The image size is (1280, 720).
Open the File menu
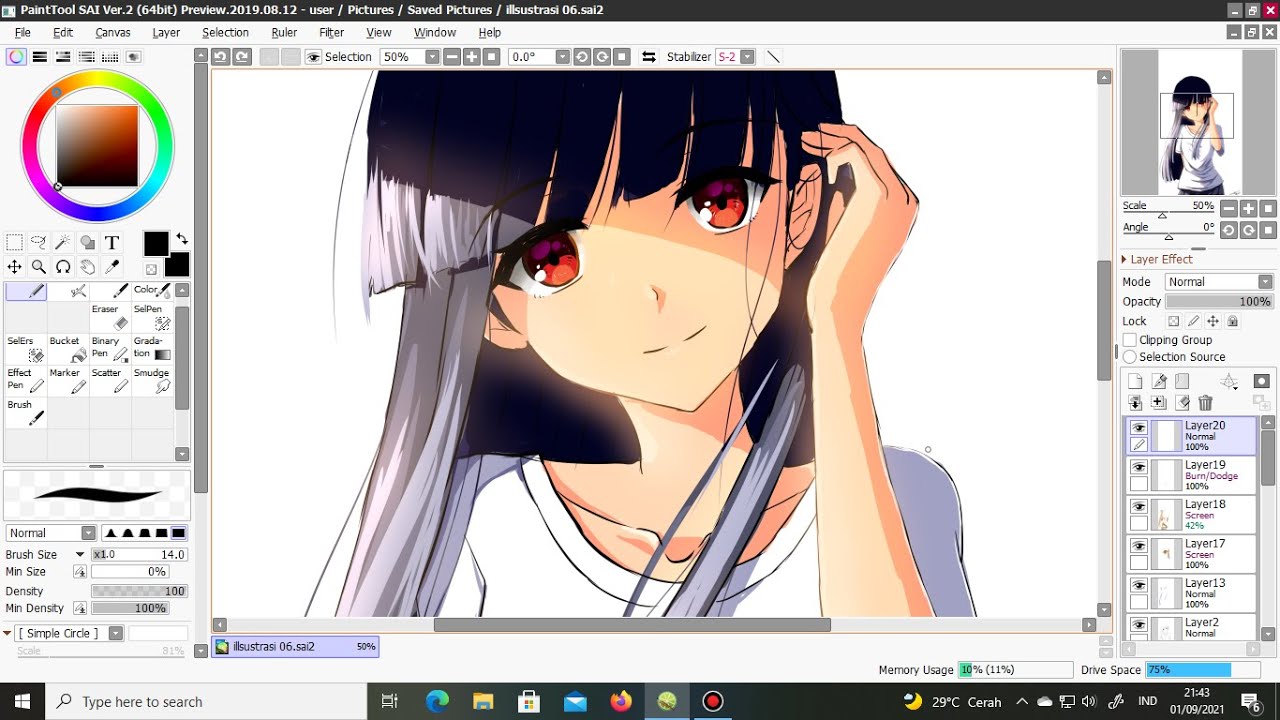click(22, 32)
